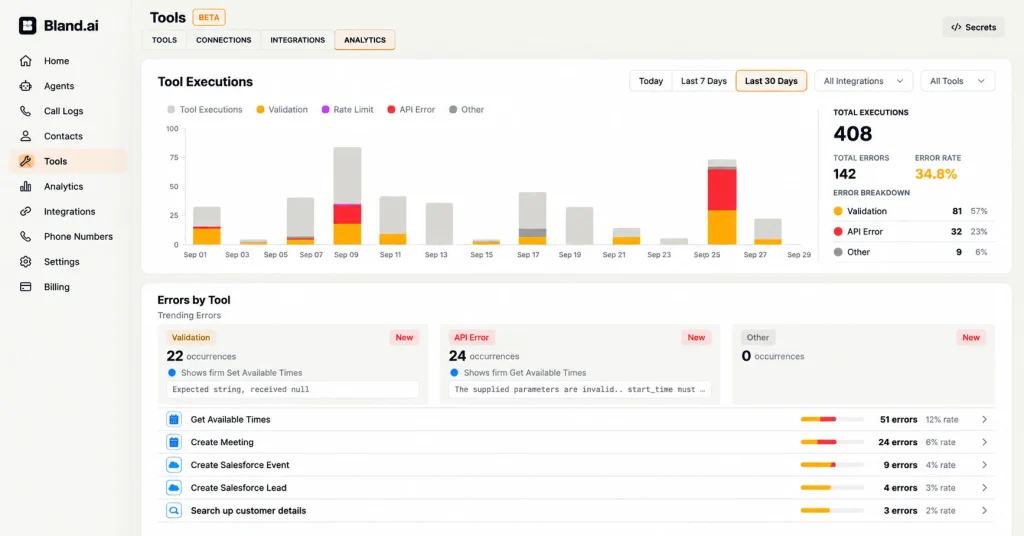Click the Tools wrench icon in sidebar
Image resolution: width=1024 pixels, height=536 pixels.
(25, 161)
